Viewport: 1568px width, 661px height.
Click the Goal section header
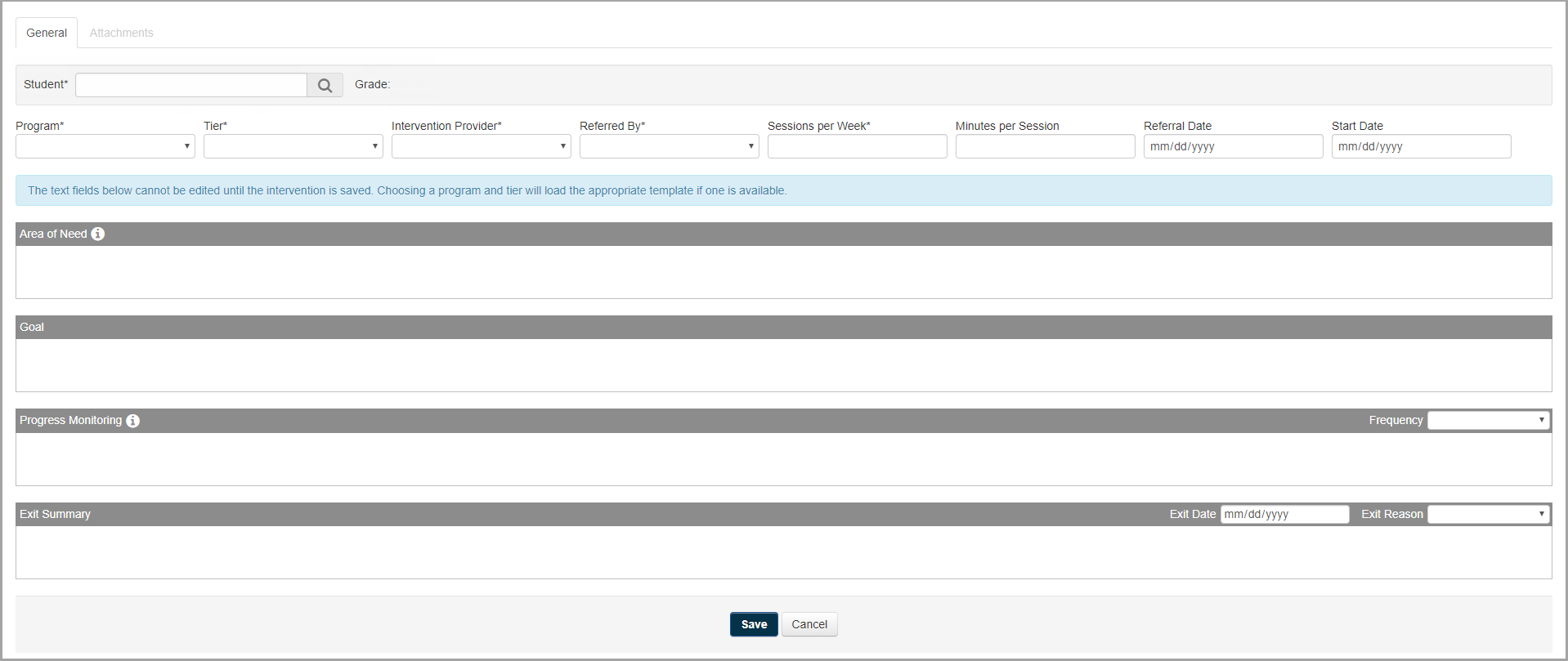point(784,327)
